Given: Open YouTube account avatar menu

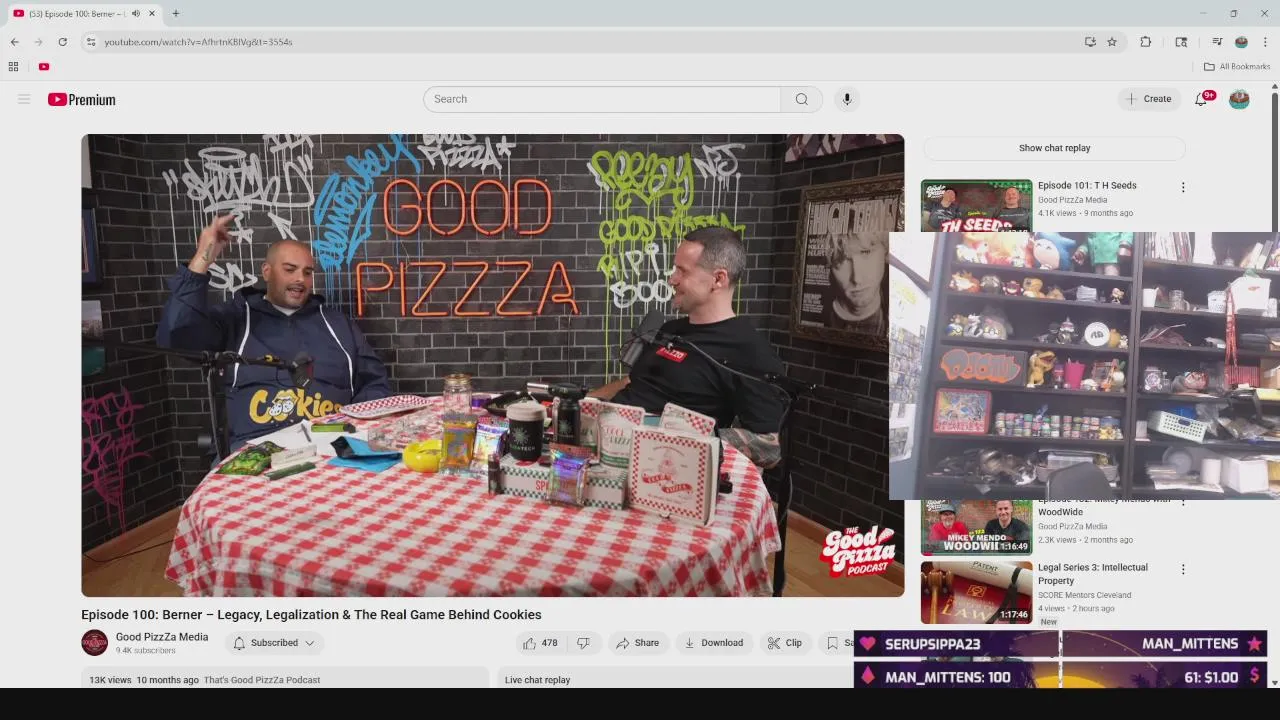Looking at the screenshot, I should tap(1239, 99).
